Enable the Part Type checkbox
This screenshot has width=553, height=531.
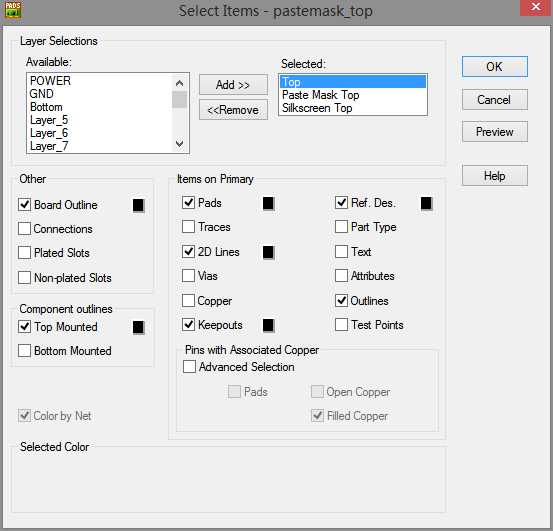[341, 226]
